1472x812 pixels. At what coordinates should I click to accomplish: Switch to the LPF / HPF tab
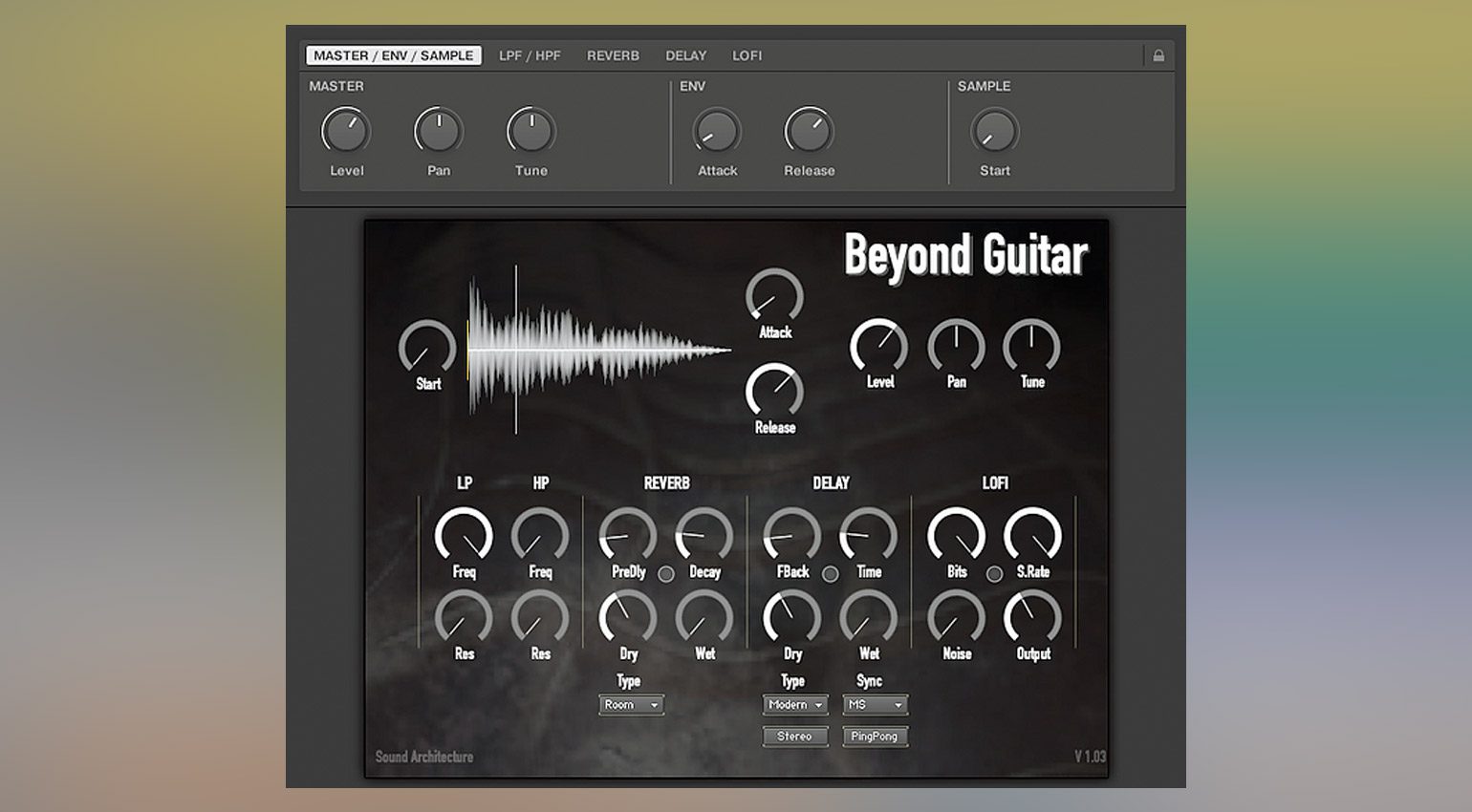point(530,55)
